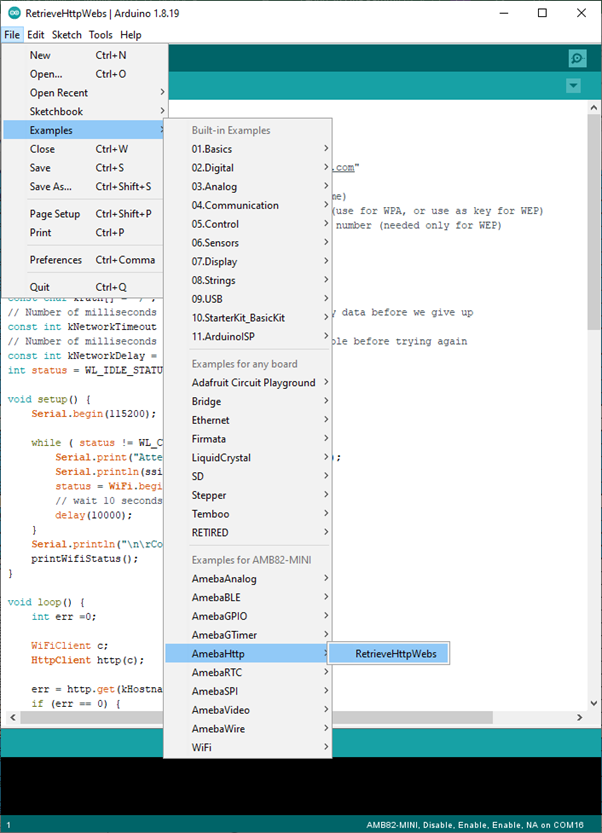Open the Help menu

click(131, 35)
